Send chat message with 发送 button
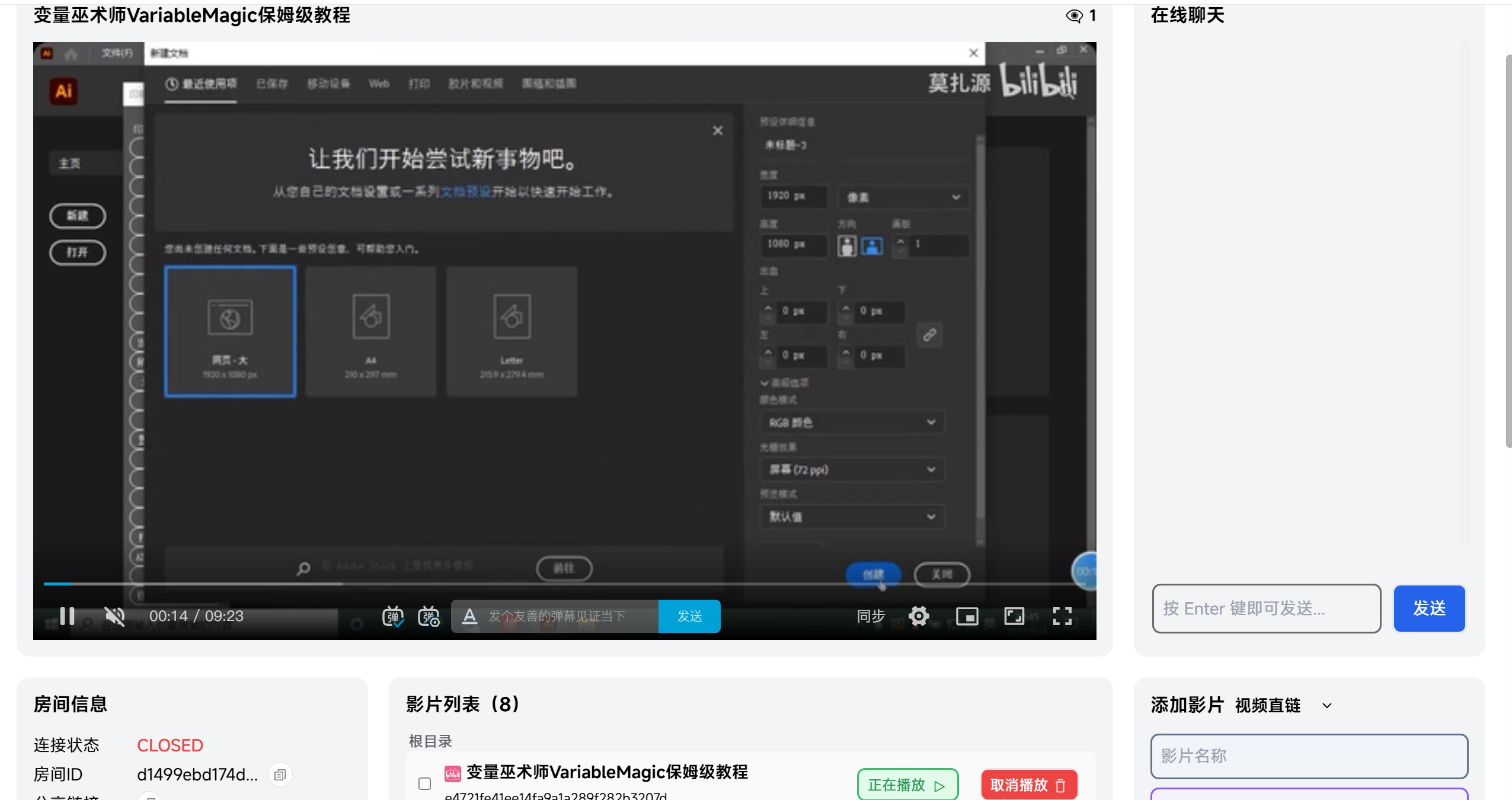1512x800 pixels. [1428, 609]
